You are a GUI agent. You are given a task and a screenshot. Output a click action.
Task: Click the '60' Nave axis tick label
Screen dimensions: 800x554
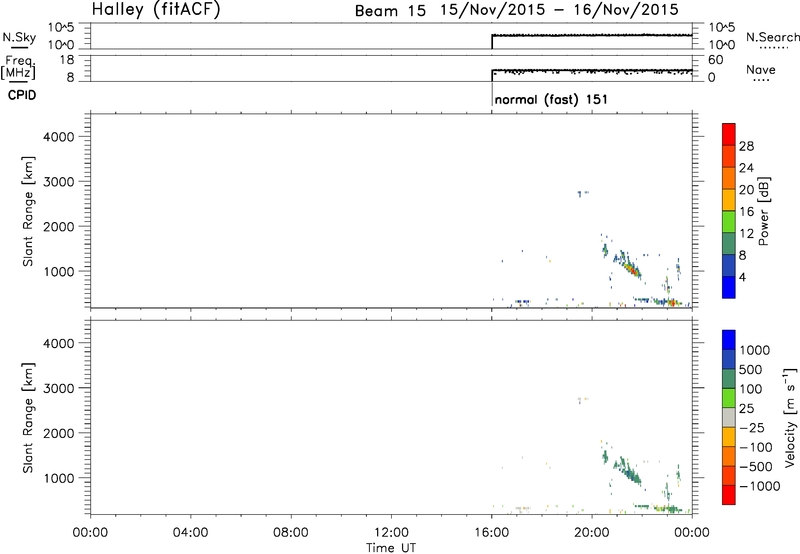(715, 60)
